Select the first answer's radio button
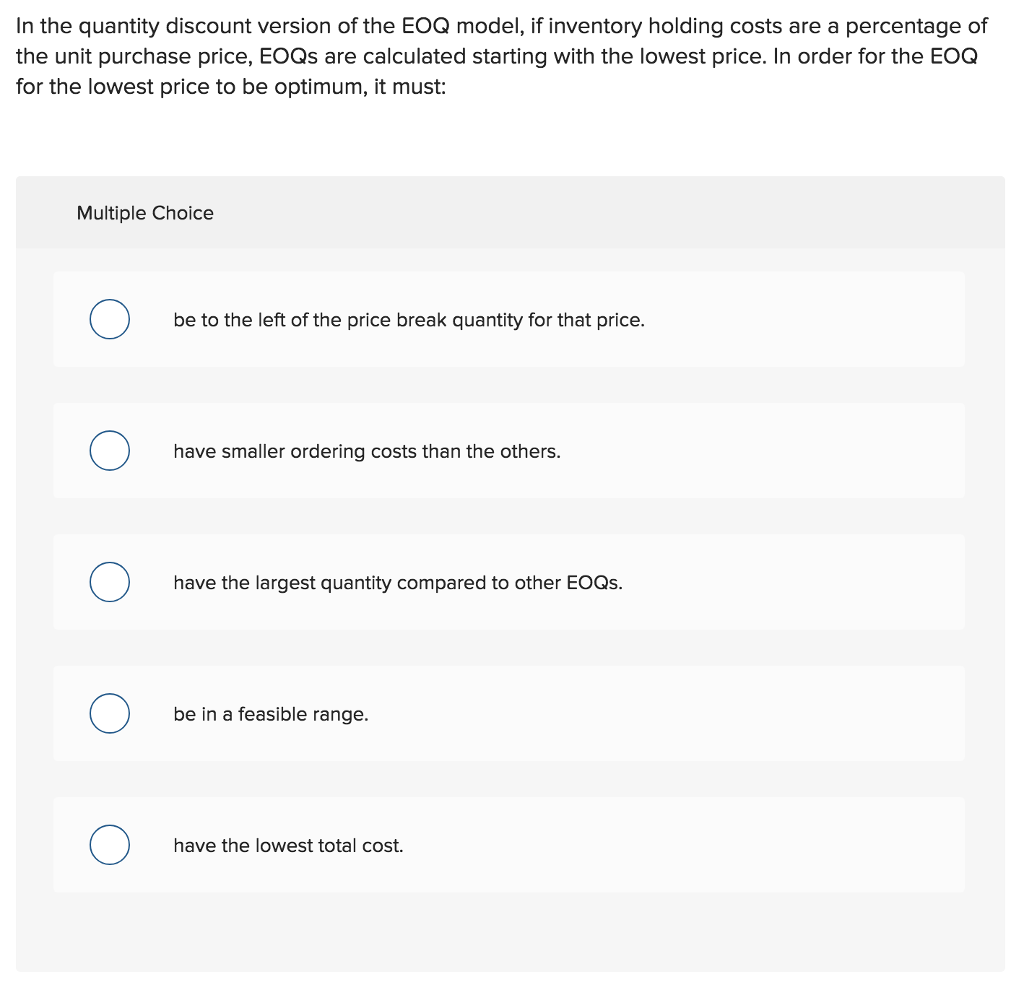 pyautogui.click(x=109, y=319)
